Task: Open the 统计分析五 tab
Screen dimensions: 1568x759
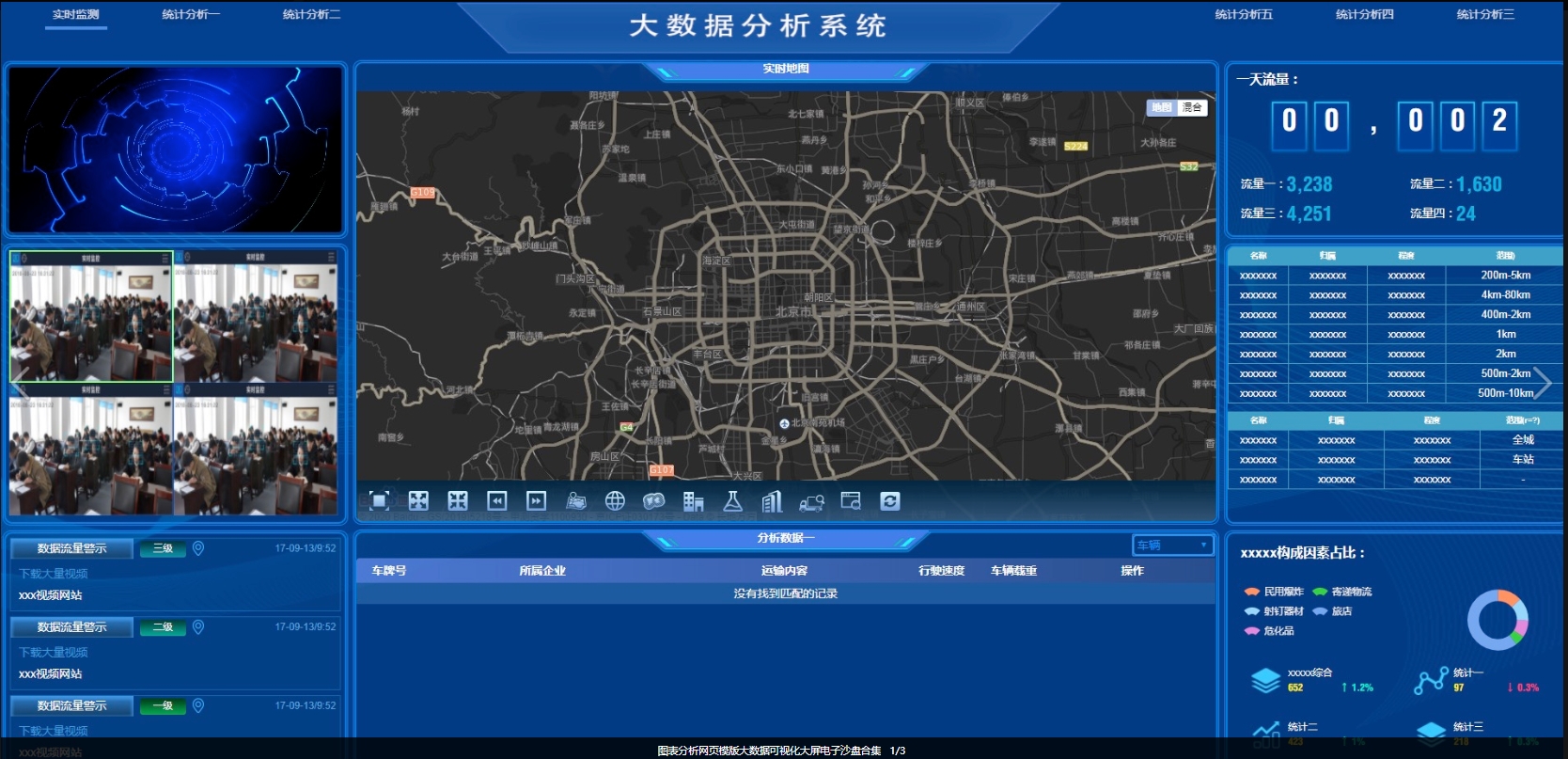Action: click(1244, 15)
